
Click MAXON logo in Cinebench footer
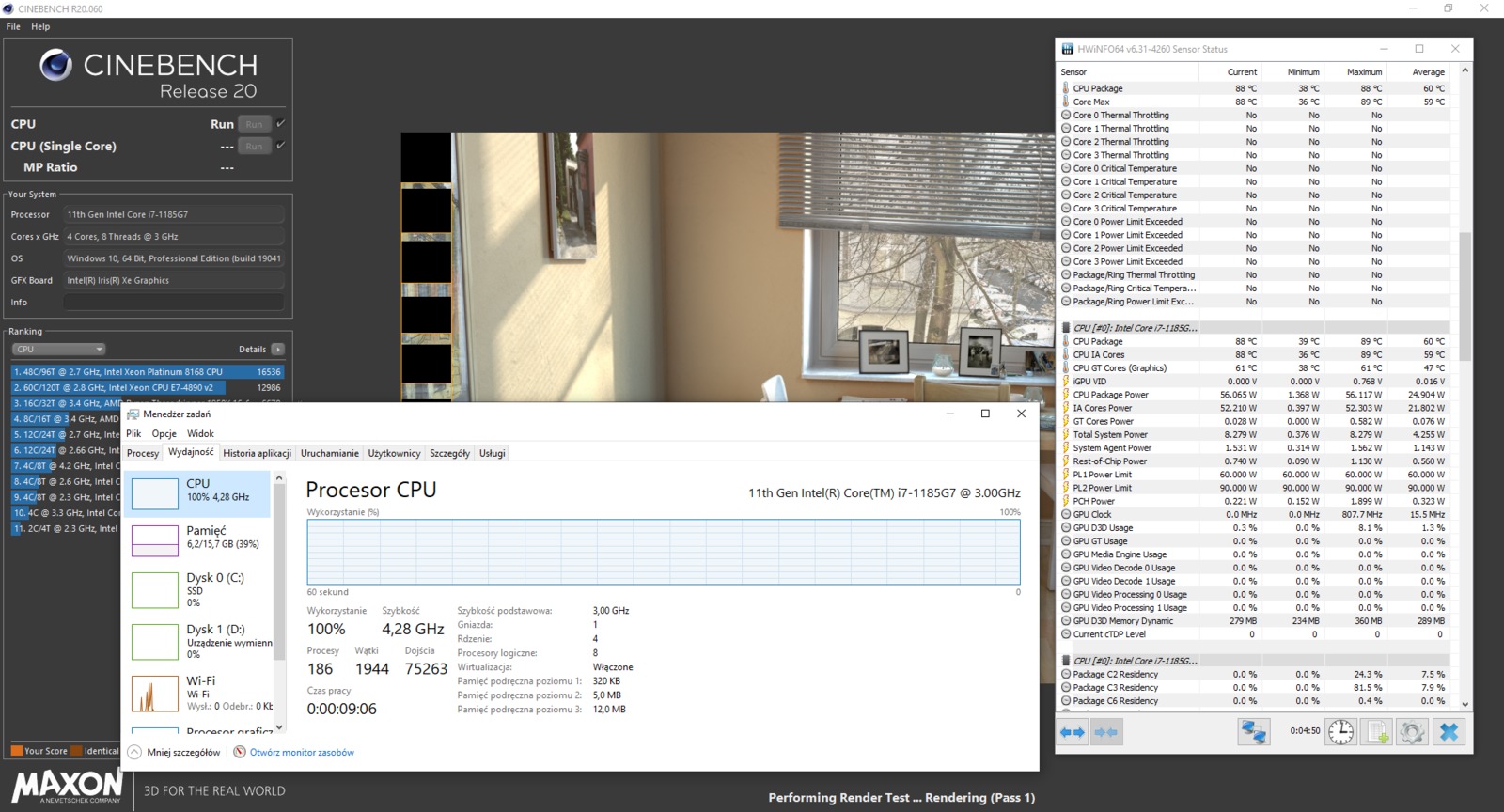[67, 786]
